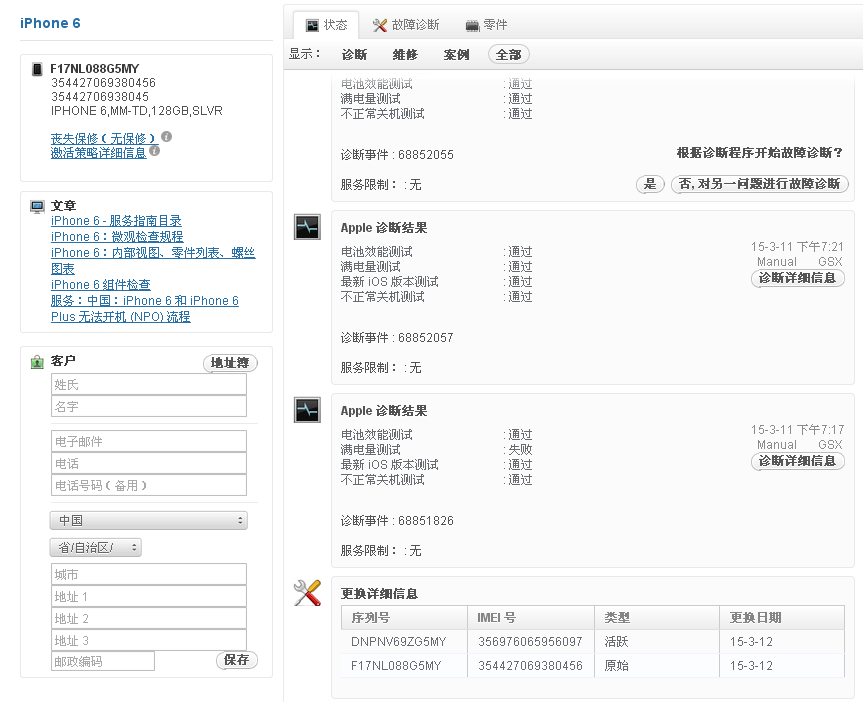
Task: Select serial number cell DNPNV69ZG5MY
Action: click(404, 641)
